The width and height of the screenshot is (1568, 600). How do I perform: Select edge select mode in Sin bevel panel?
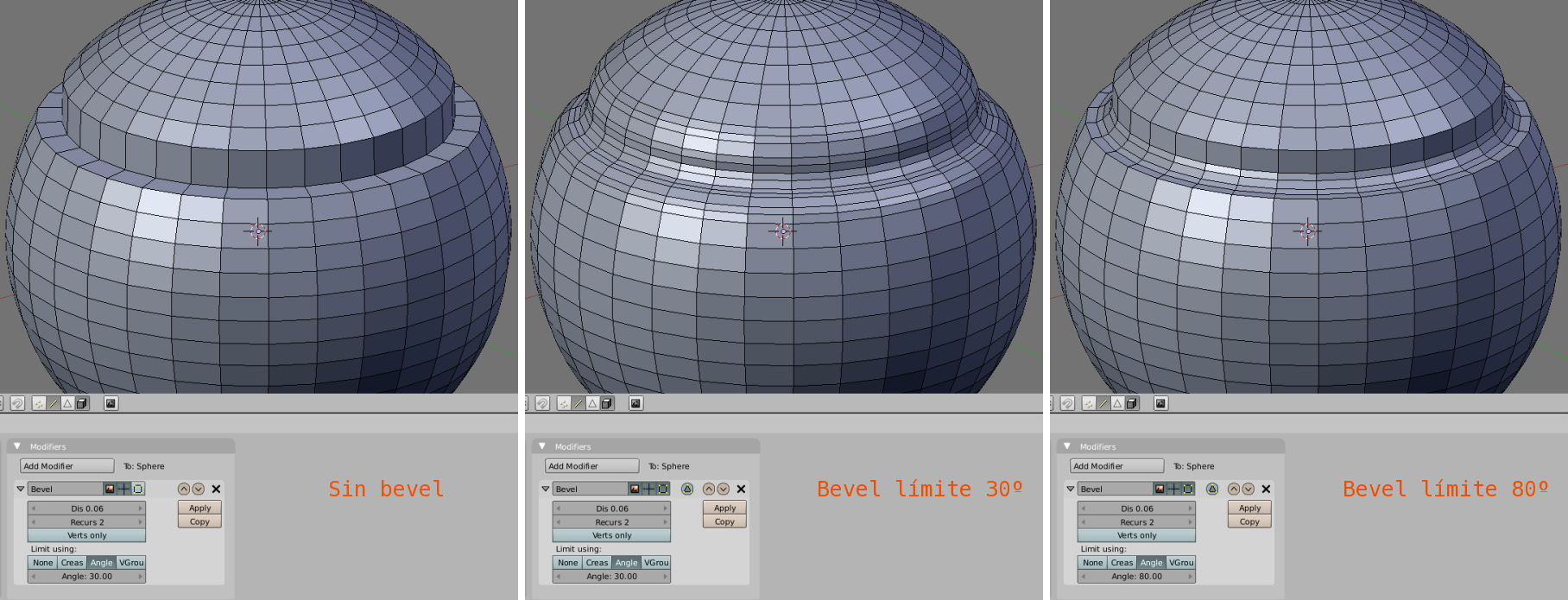(x=54, y=403)
